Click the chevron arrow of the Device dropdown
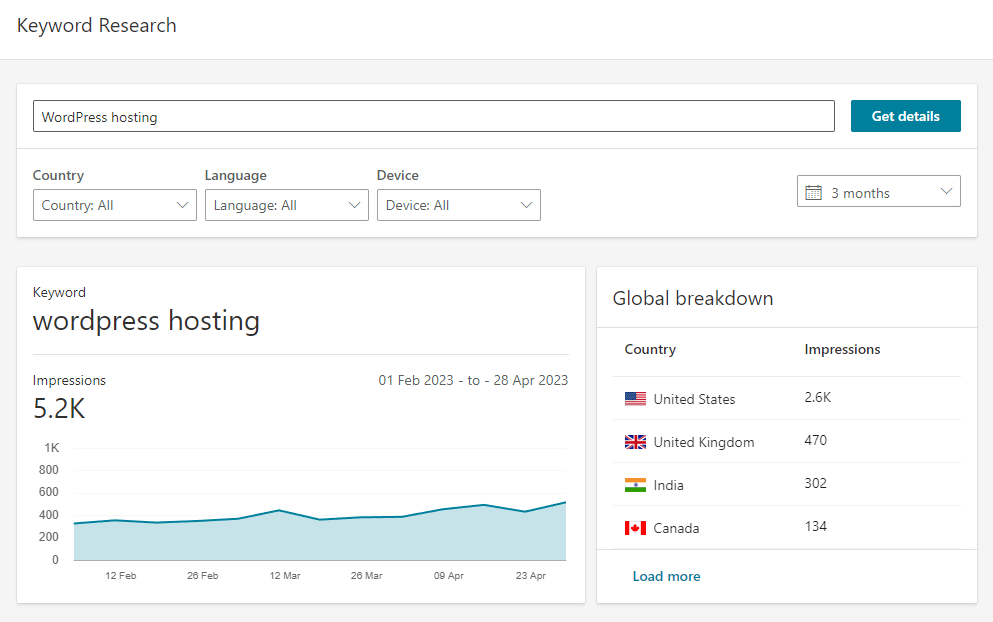This screenshot has width=993, height=622. tap(526, 205)
